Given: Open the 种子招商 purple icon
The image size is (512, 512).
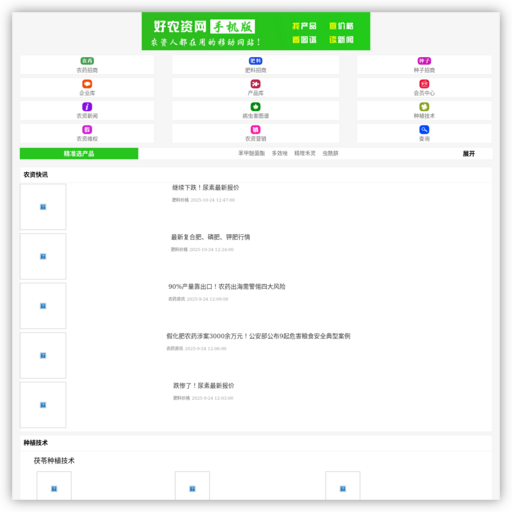Looking at the screenshot, I should click(x=424, y=61).
